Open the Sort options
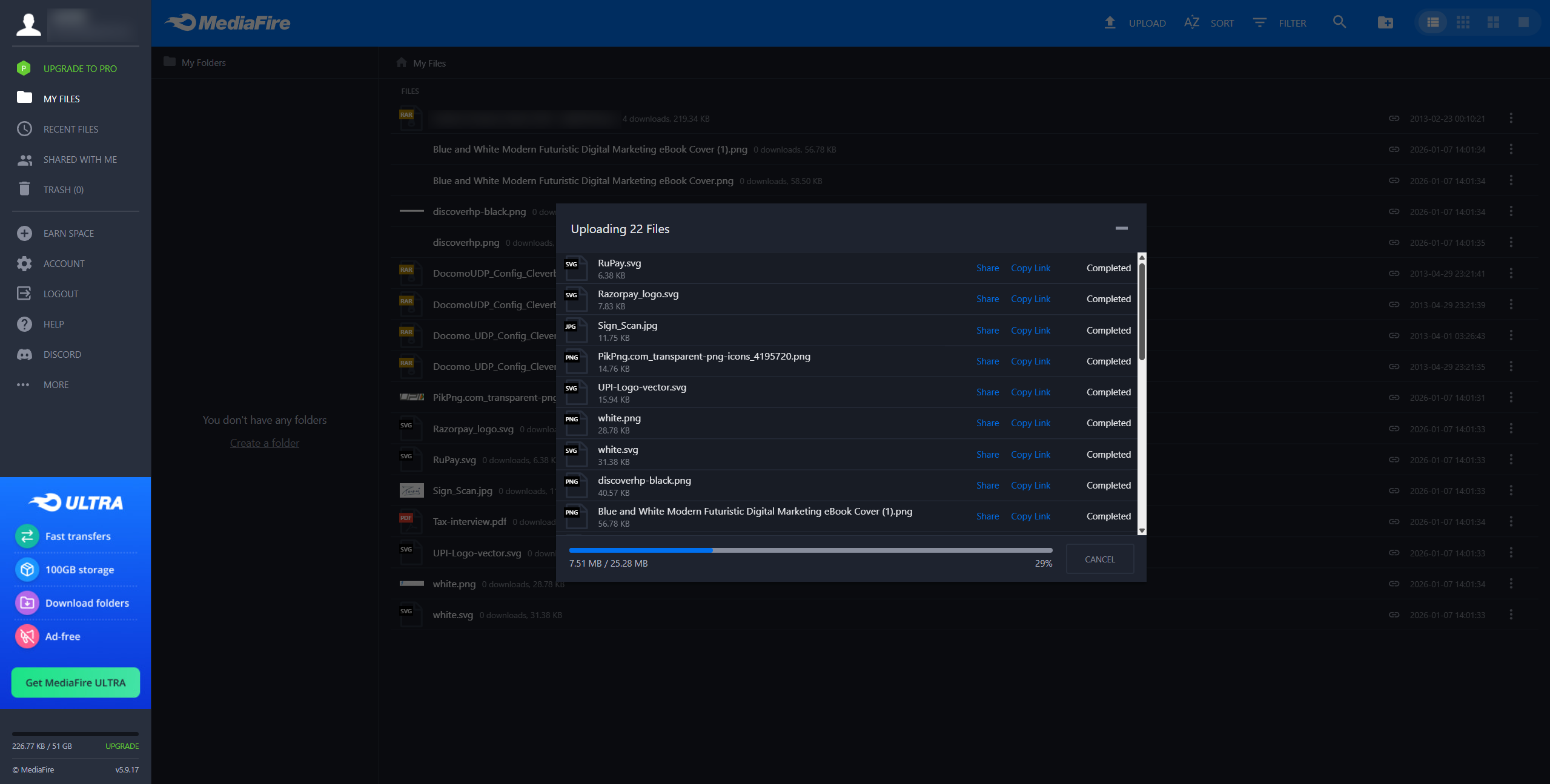The image size is (1550, 784). tap(1209, 22)
